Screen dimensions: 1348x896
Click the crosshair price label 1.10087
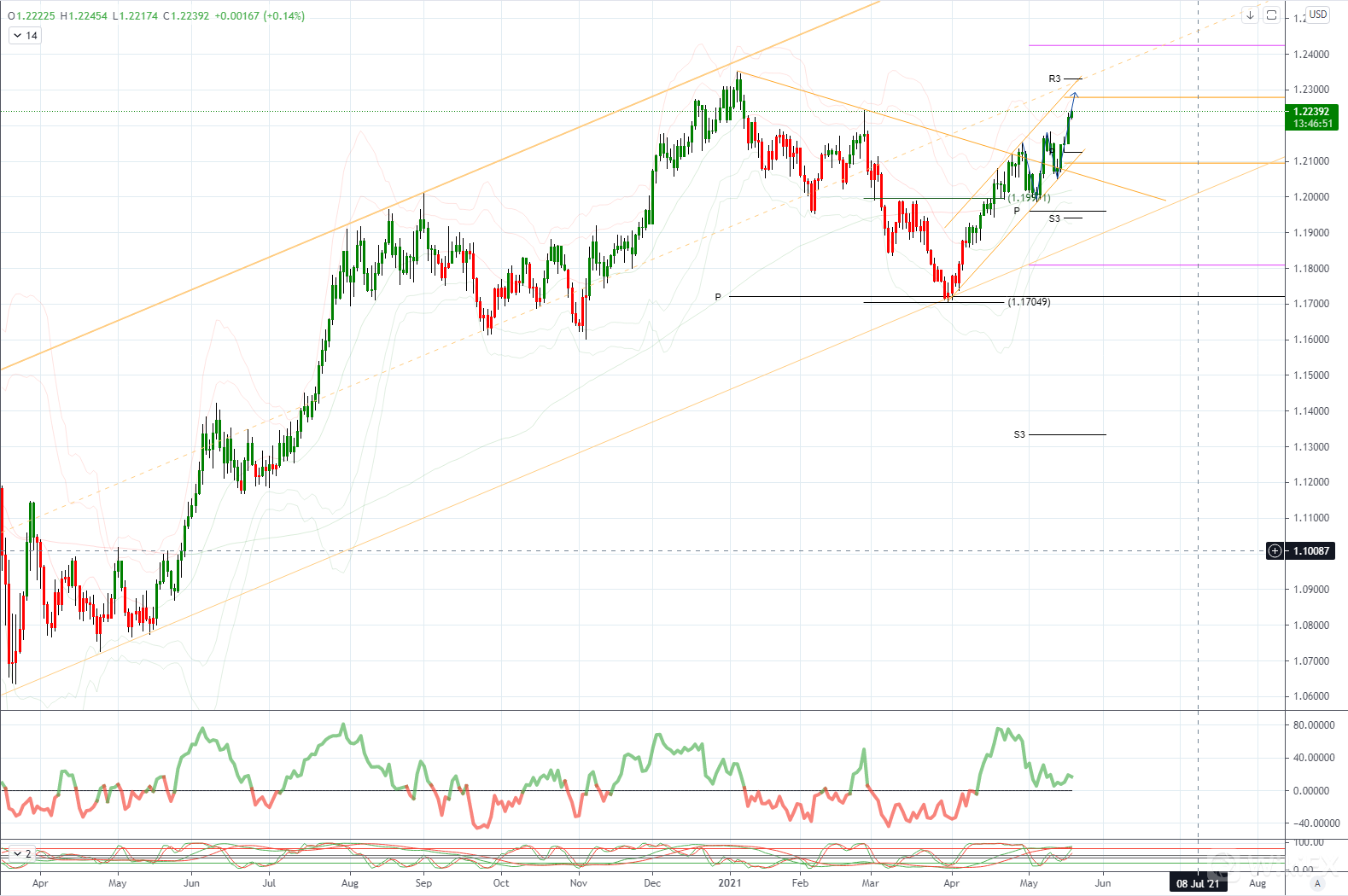tap(1311, 551)
